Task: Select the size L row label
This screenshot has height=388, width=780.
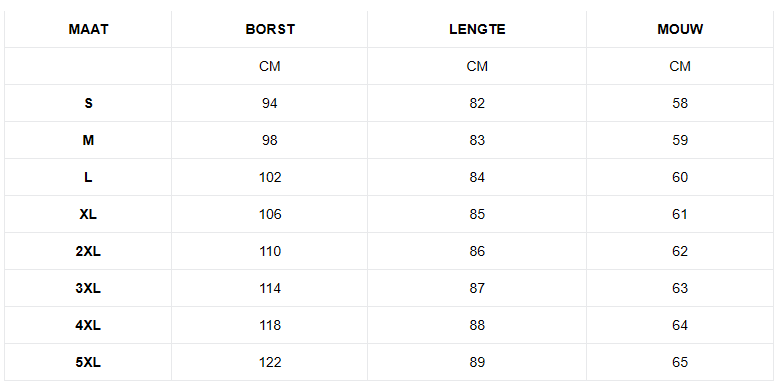Action: click(88, 177)
